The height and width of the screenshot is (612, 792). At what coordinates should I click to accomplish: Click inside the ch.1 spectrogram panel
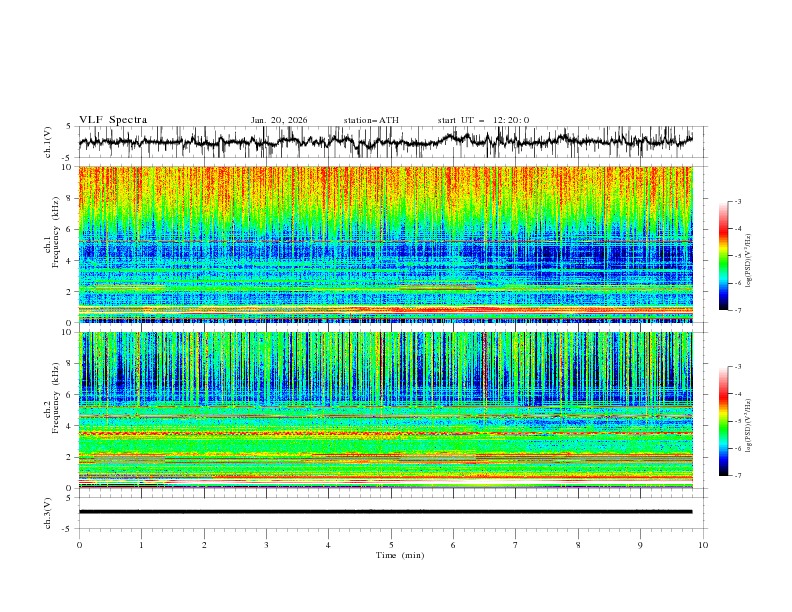(385, 244)
